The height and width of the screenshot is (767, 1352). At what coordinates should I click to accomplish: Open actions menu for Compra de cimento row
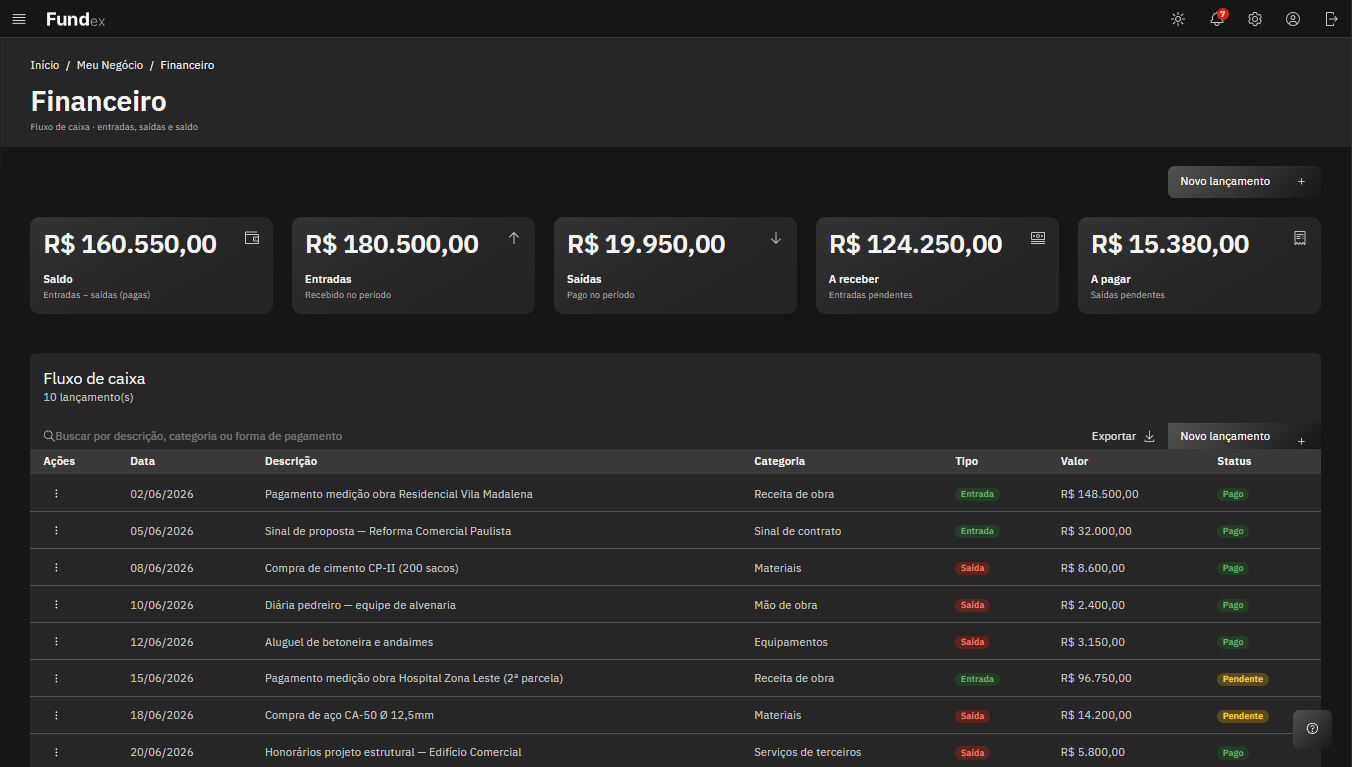point(56,568)
